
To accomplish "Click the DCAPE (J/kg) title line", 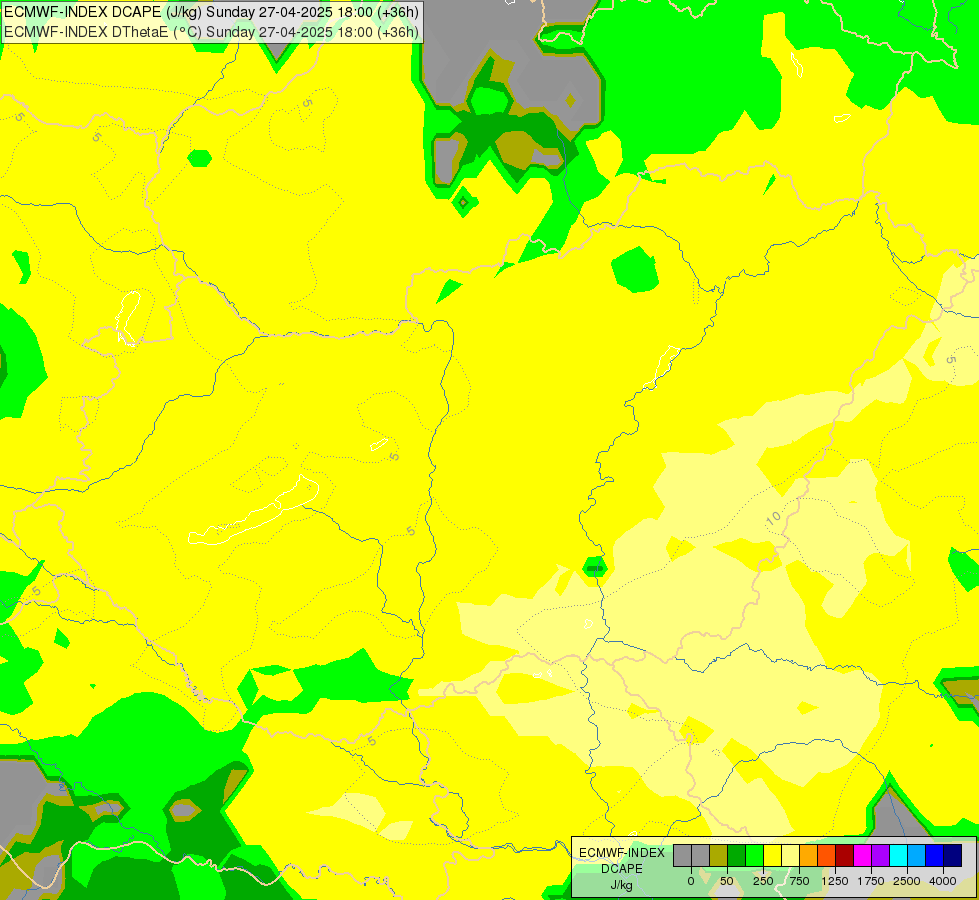I will point(212,12).
